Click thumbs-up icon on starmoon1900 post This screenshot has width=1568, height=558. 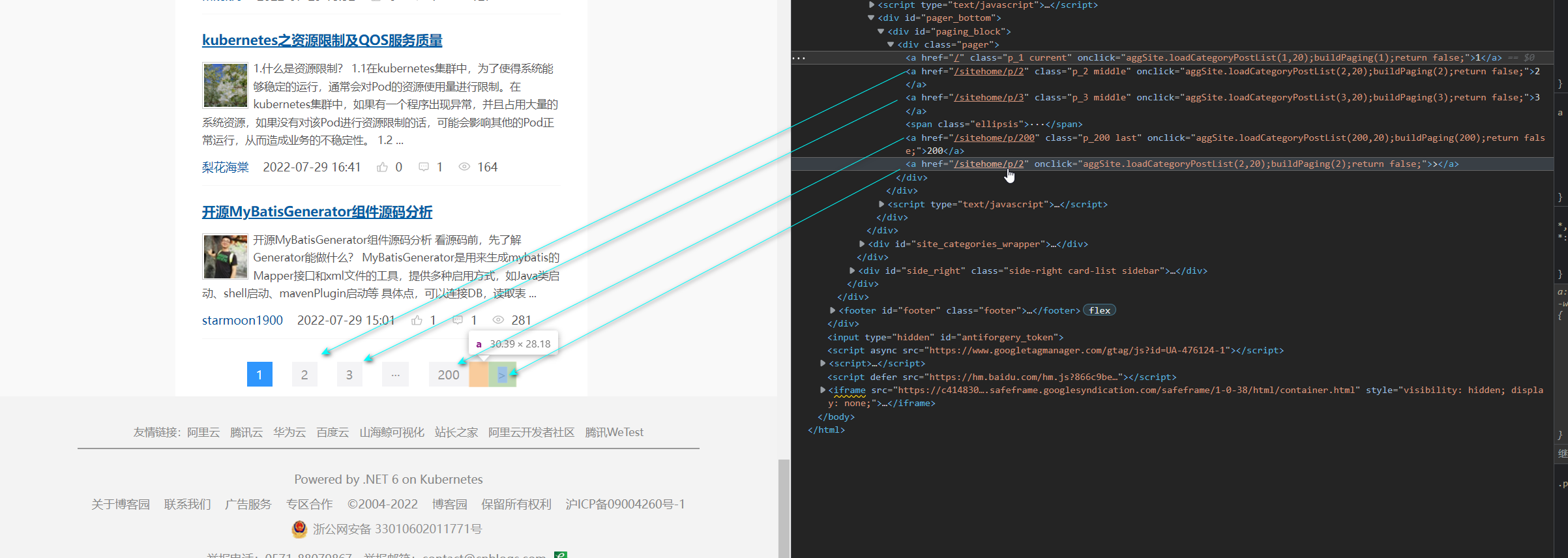click(x=417, y=320)
